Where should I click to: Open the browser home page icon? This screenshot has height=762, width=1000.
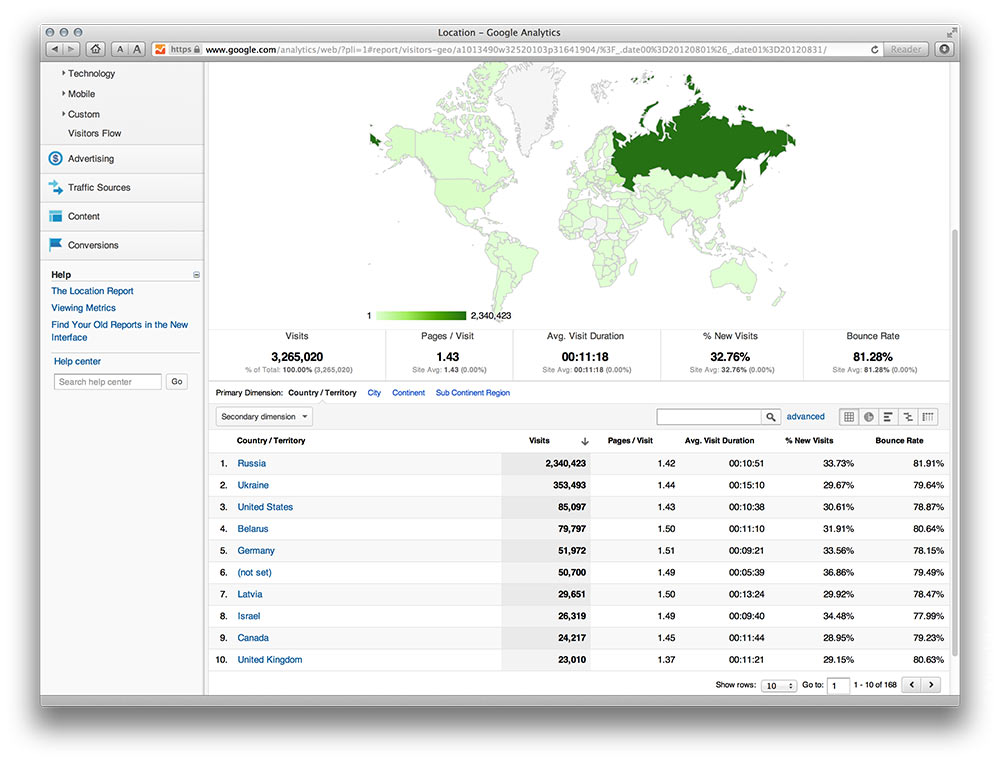tap(96, 49)
